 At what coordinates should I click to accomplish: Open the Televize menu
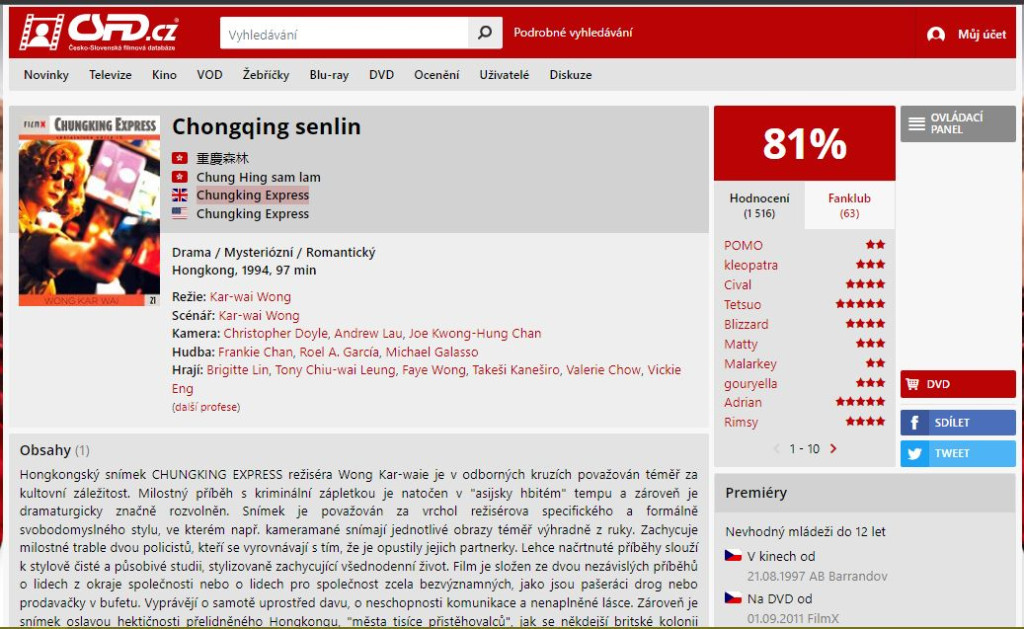[110, 75]
